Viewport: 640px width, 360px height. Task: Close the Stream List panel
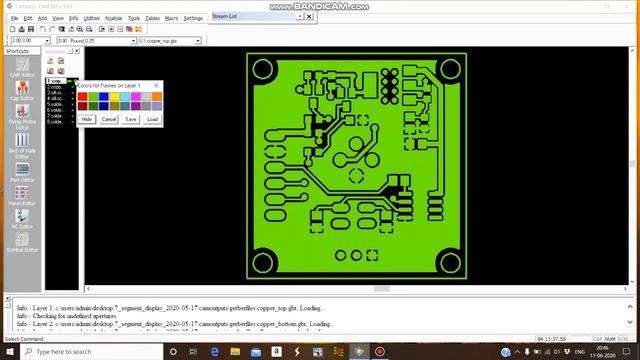click(309, 16)
